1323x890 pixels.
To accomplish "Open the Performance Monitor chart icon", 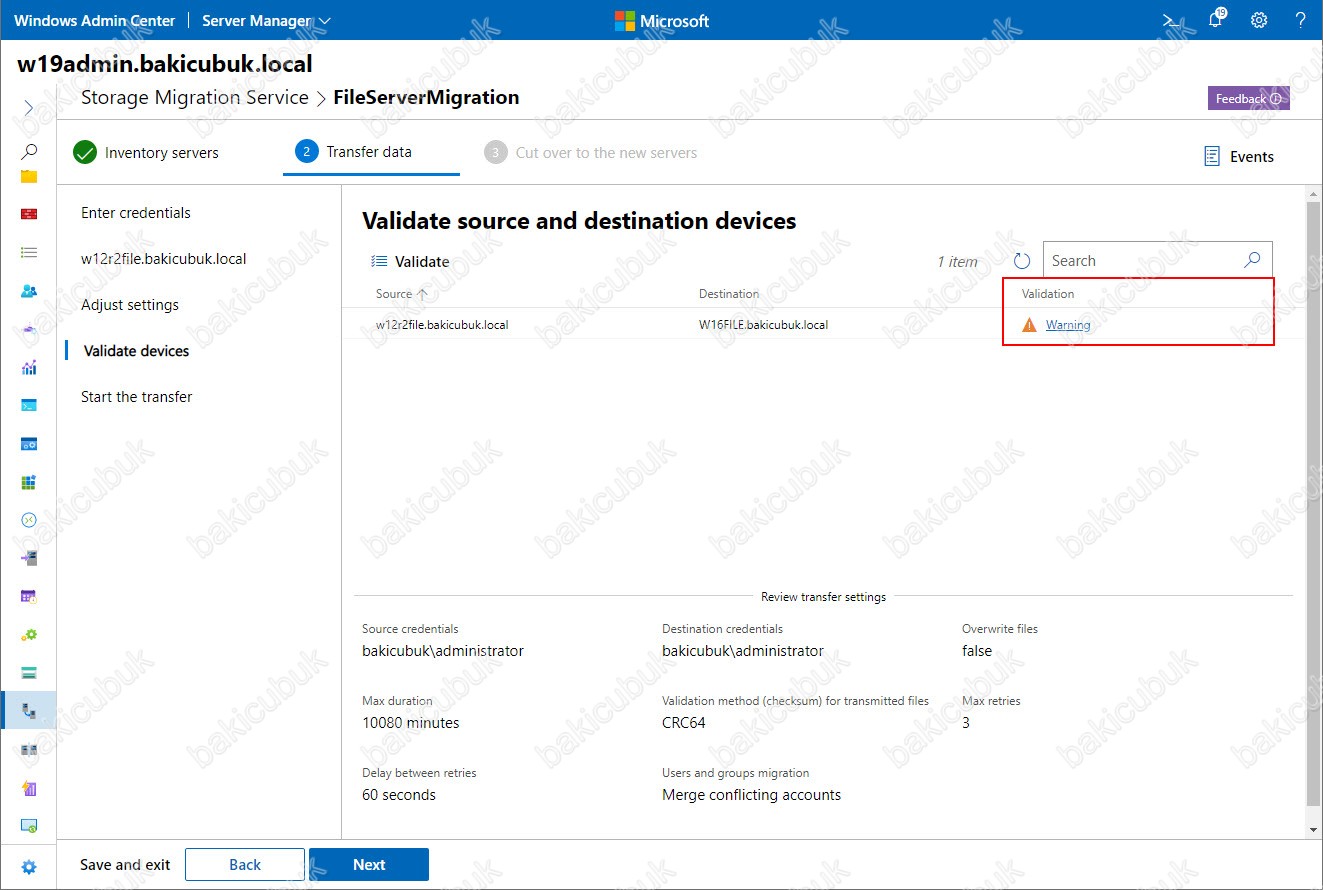I will pyautogui.click(x=29, y=367).
